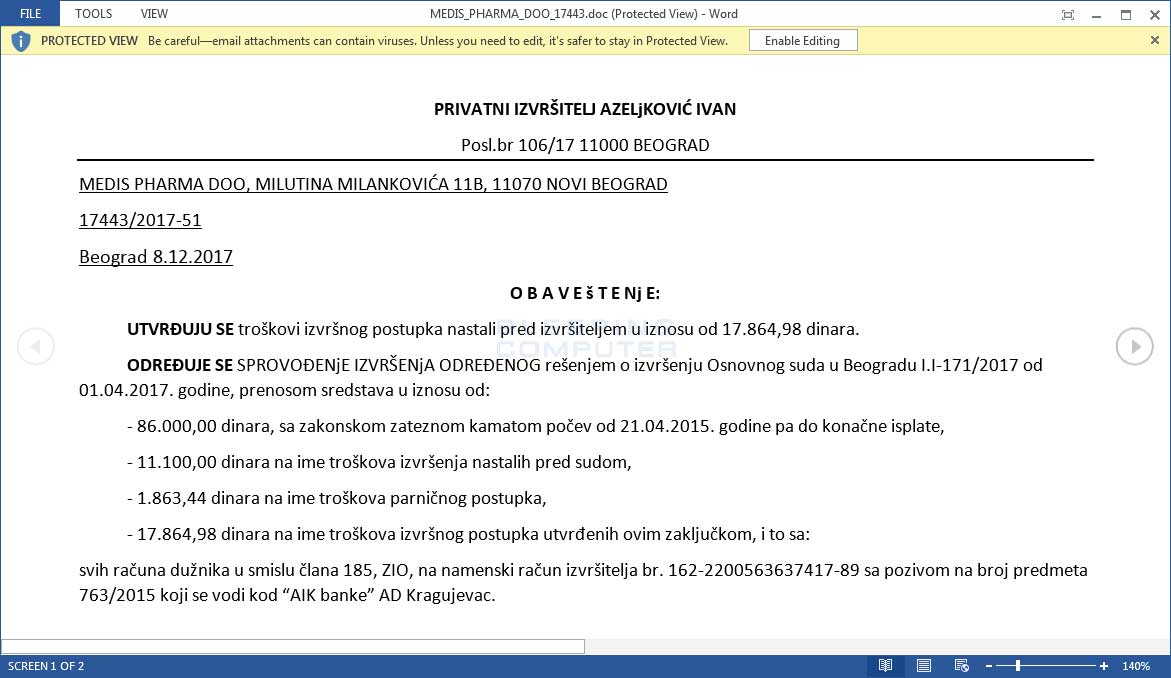Screen dimensions: 1171x678
Task: Zoom in using the plus icon
Action: point(1103,664)
